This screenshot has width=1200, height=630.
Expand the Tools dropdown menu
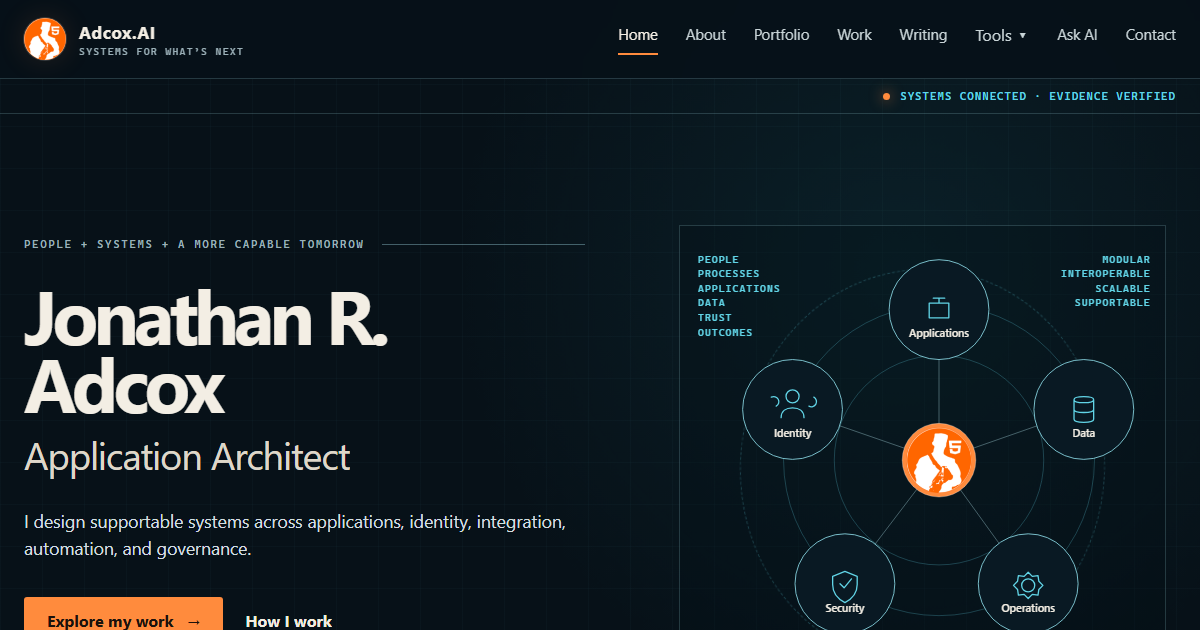[x=1001, y=35]
